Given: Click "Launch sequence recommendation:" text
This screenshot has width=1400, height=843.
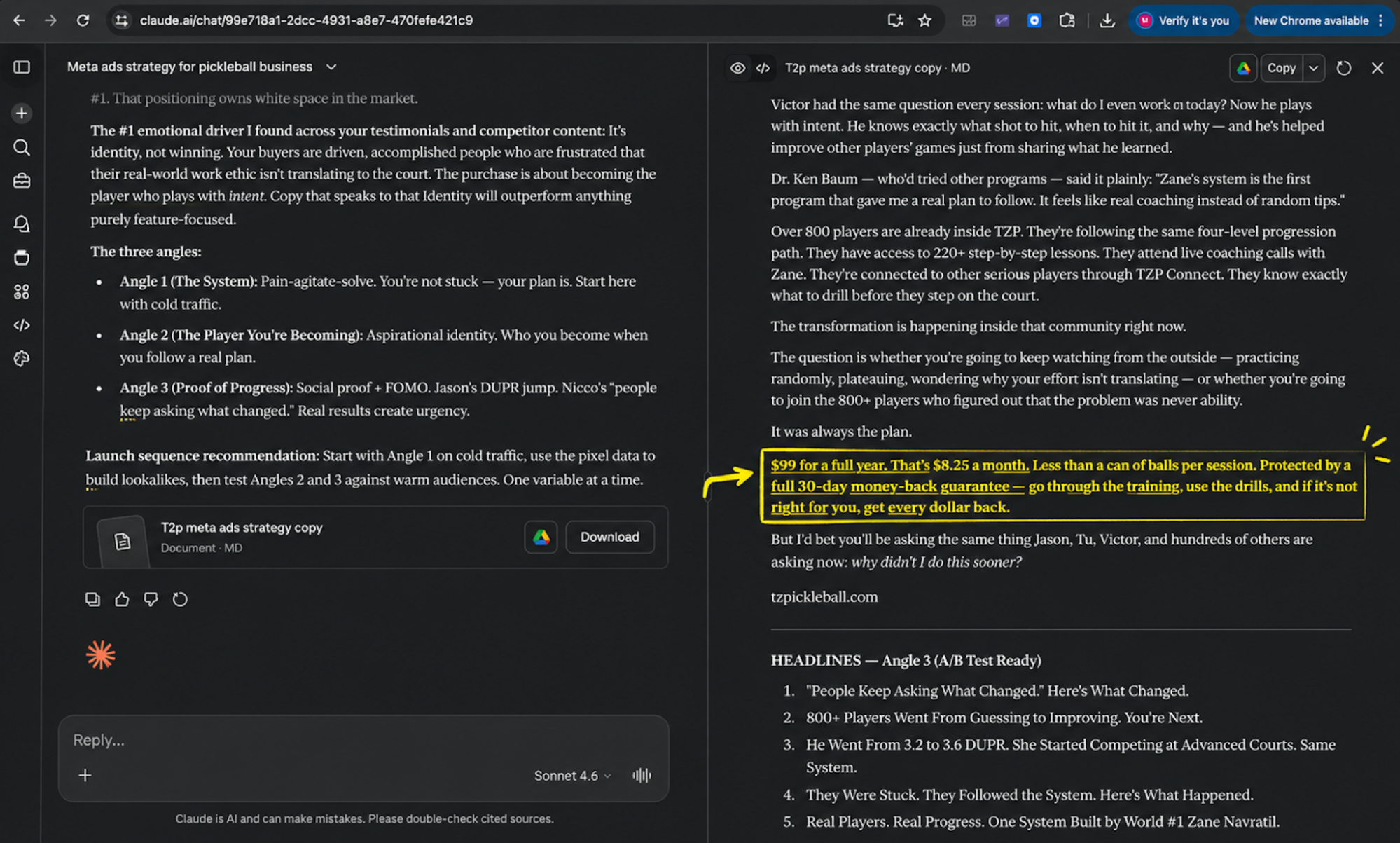Looking at the screenshot, I should click(202, 456).
